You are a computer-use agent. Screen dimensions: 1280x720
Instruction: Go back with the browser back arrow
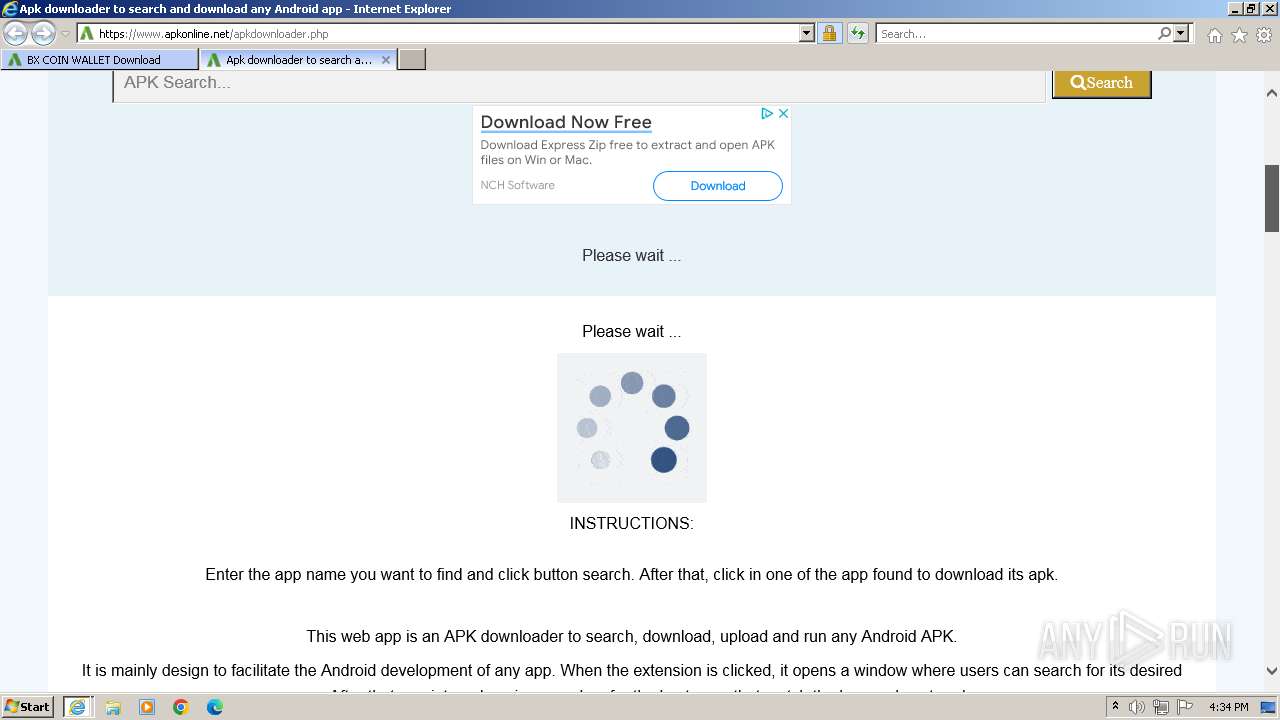coord(16,34)
